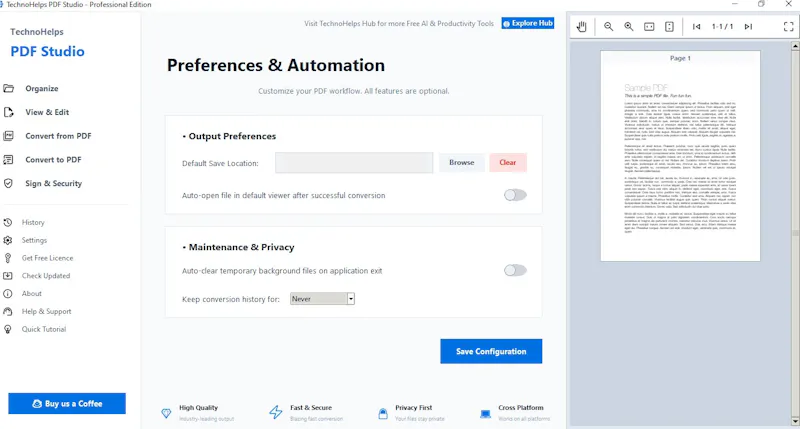
Task: Click the Default Save Location field
Action: [354, 163]
